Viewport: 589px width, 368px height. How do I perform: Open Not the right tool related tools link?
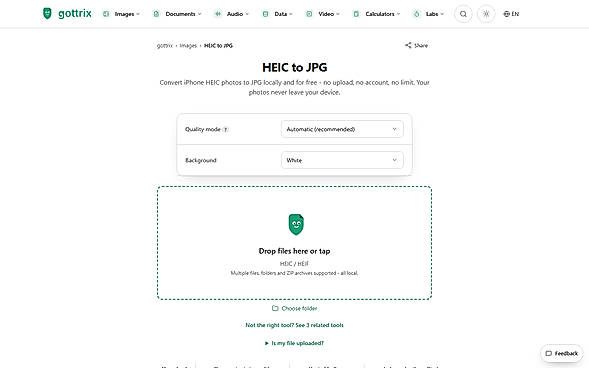[294, 325]
